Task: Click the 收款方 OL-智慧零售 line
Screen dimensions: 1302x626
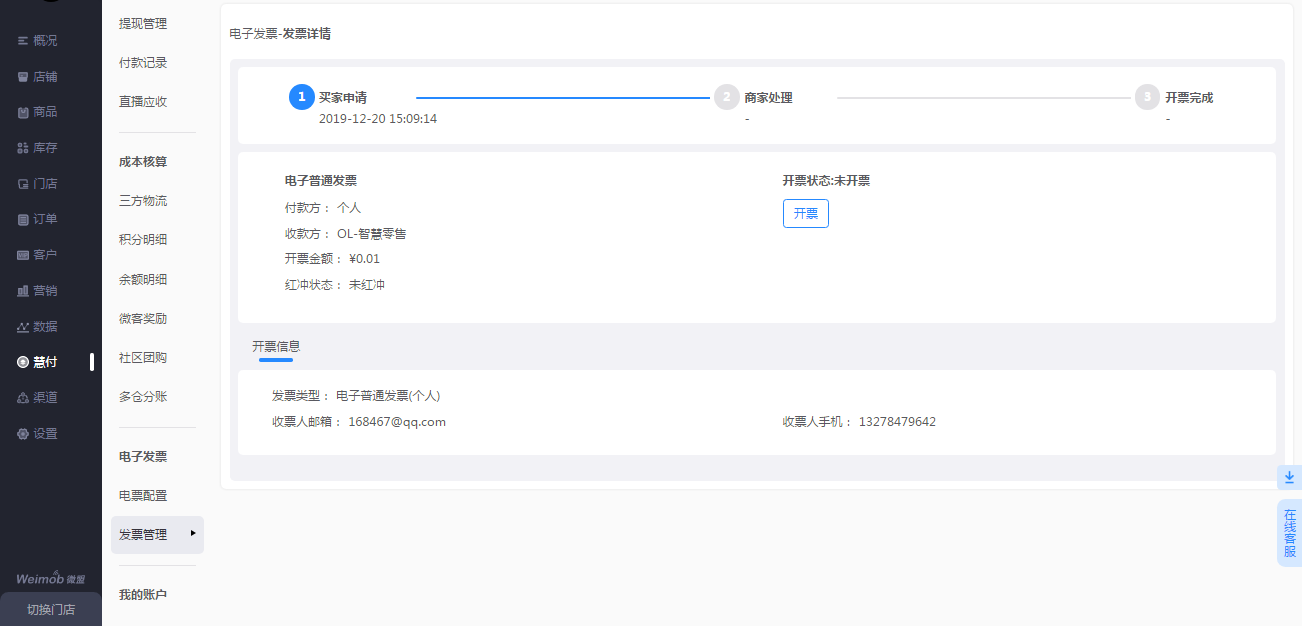Action: click(346, 234)
